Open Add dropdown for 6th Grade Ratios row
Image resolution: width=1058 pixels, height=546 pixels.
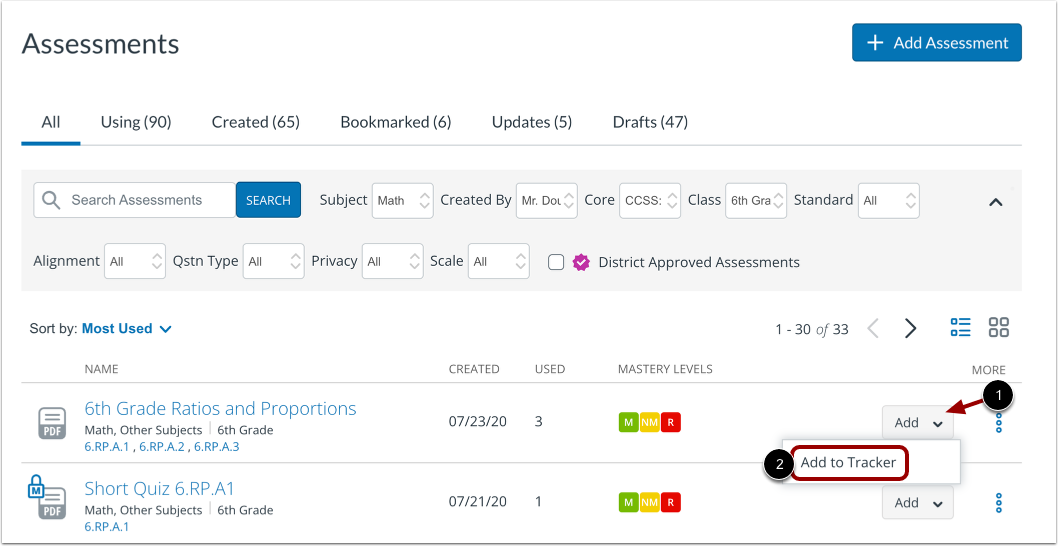click(918, 423)
